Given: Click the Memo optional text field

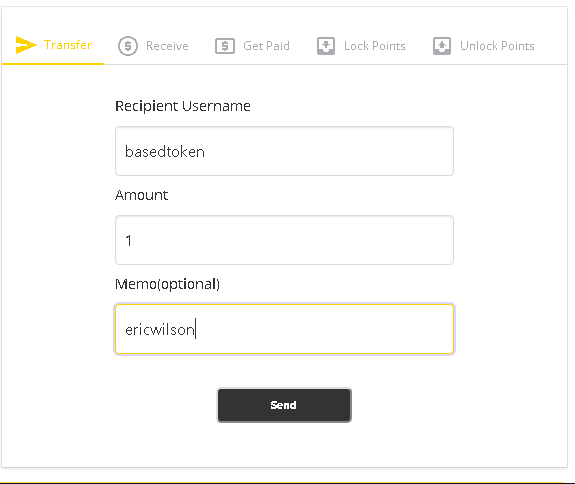Looking at the screenshot, I should coord(284,329).
